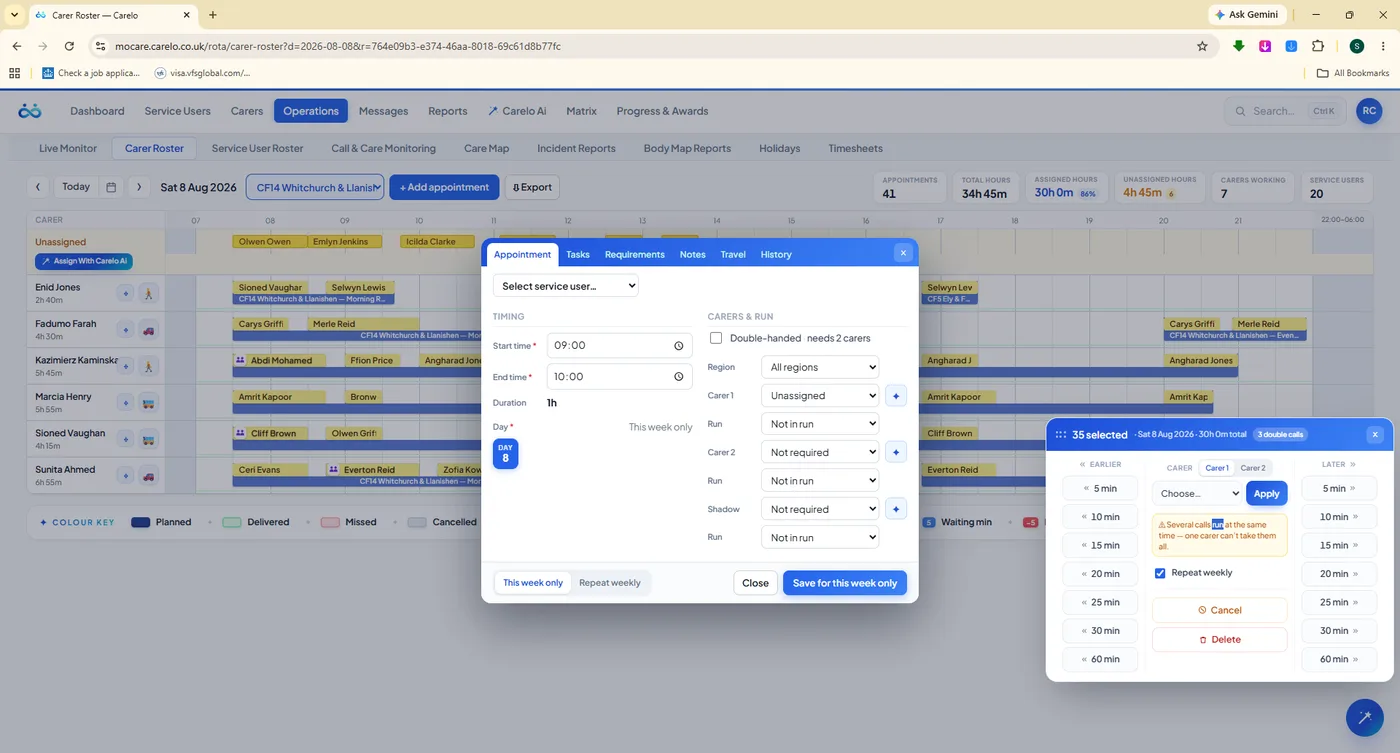Image resolution: width=1400 pixels, height=753 pixels.
Task: Click Assign With Carelo AI
Action: click(x=84, y=262)
